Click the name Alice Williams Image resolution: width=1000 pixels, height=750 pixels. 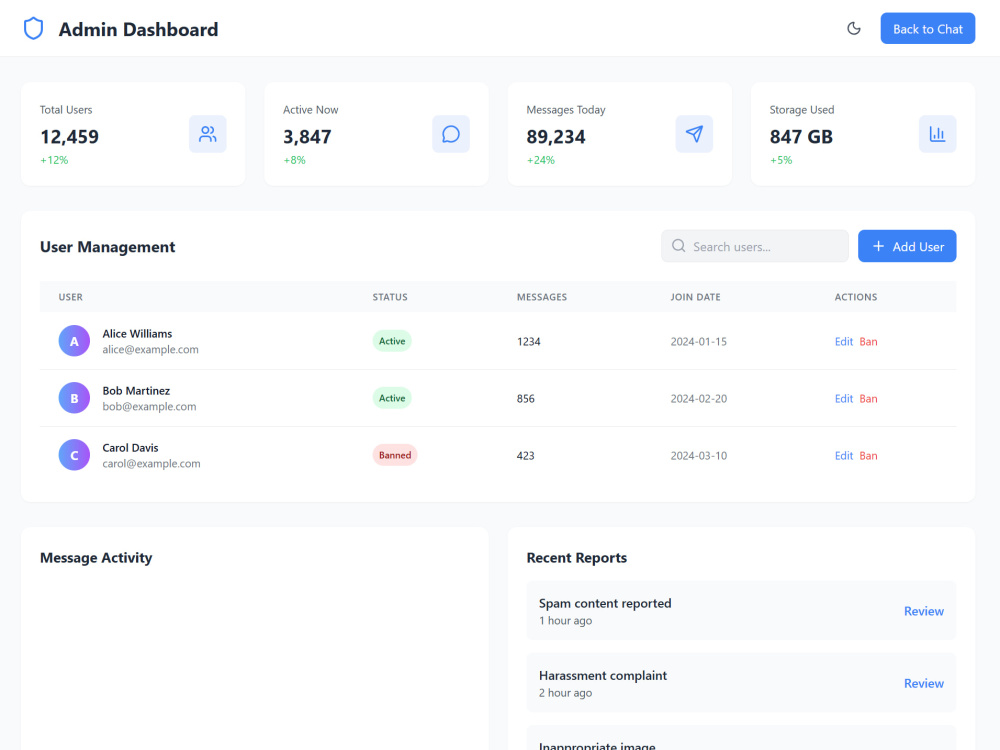click(x=137, y=334)
